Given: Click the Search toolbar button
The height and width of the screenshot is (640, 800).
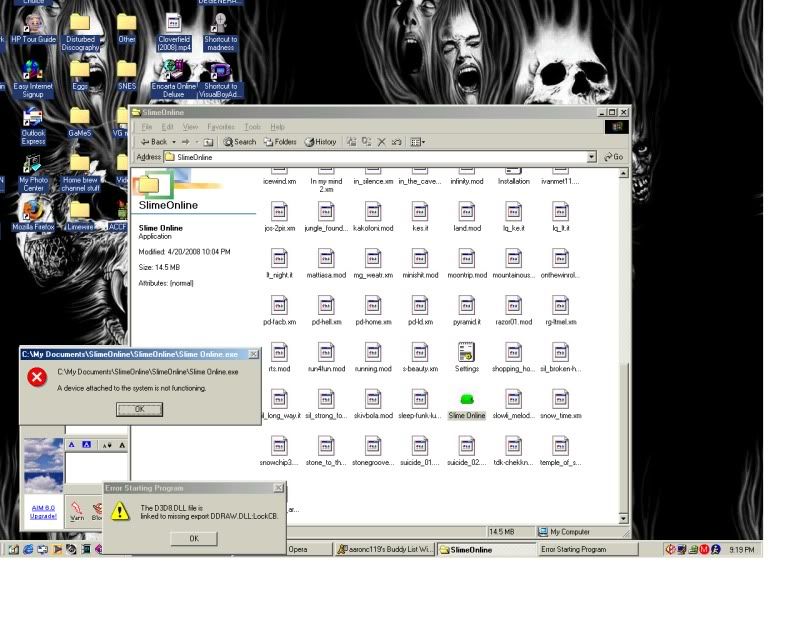Looking at the screenshot, I should point(240,142).
